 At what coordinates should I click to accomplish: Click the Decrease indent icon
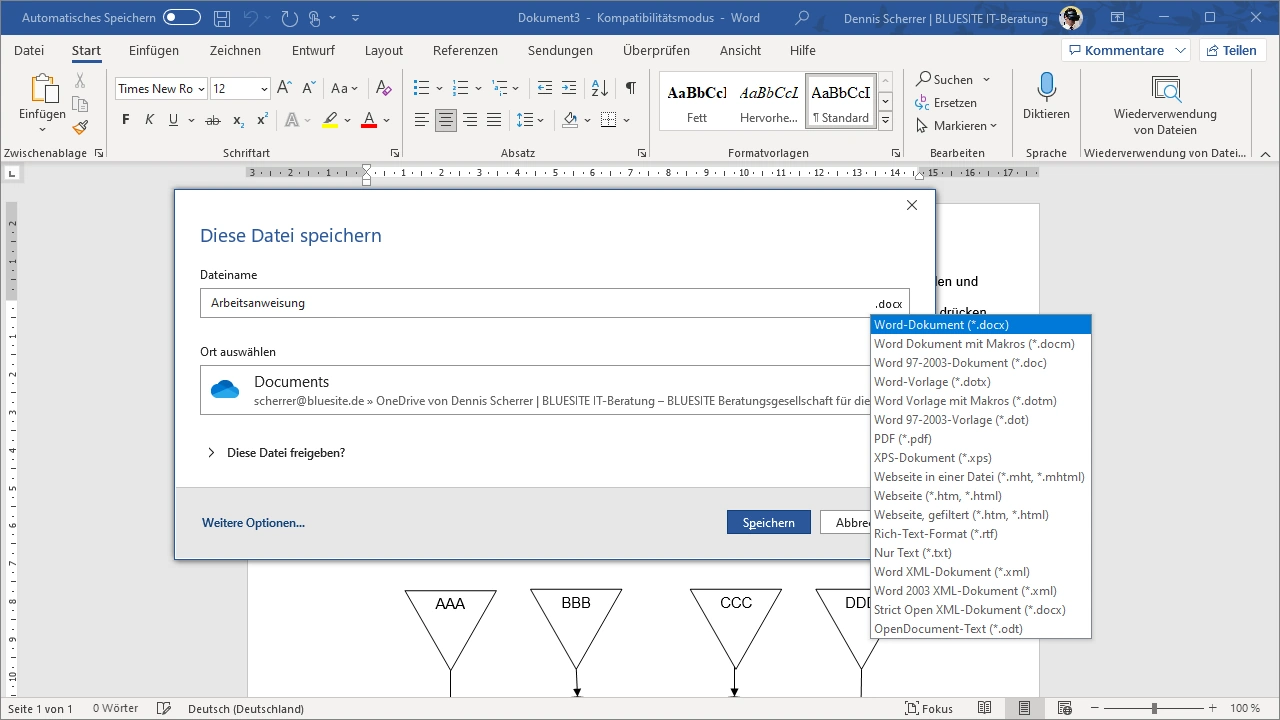point(545,88)
